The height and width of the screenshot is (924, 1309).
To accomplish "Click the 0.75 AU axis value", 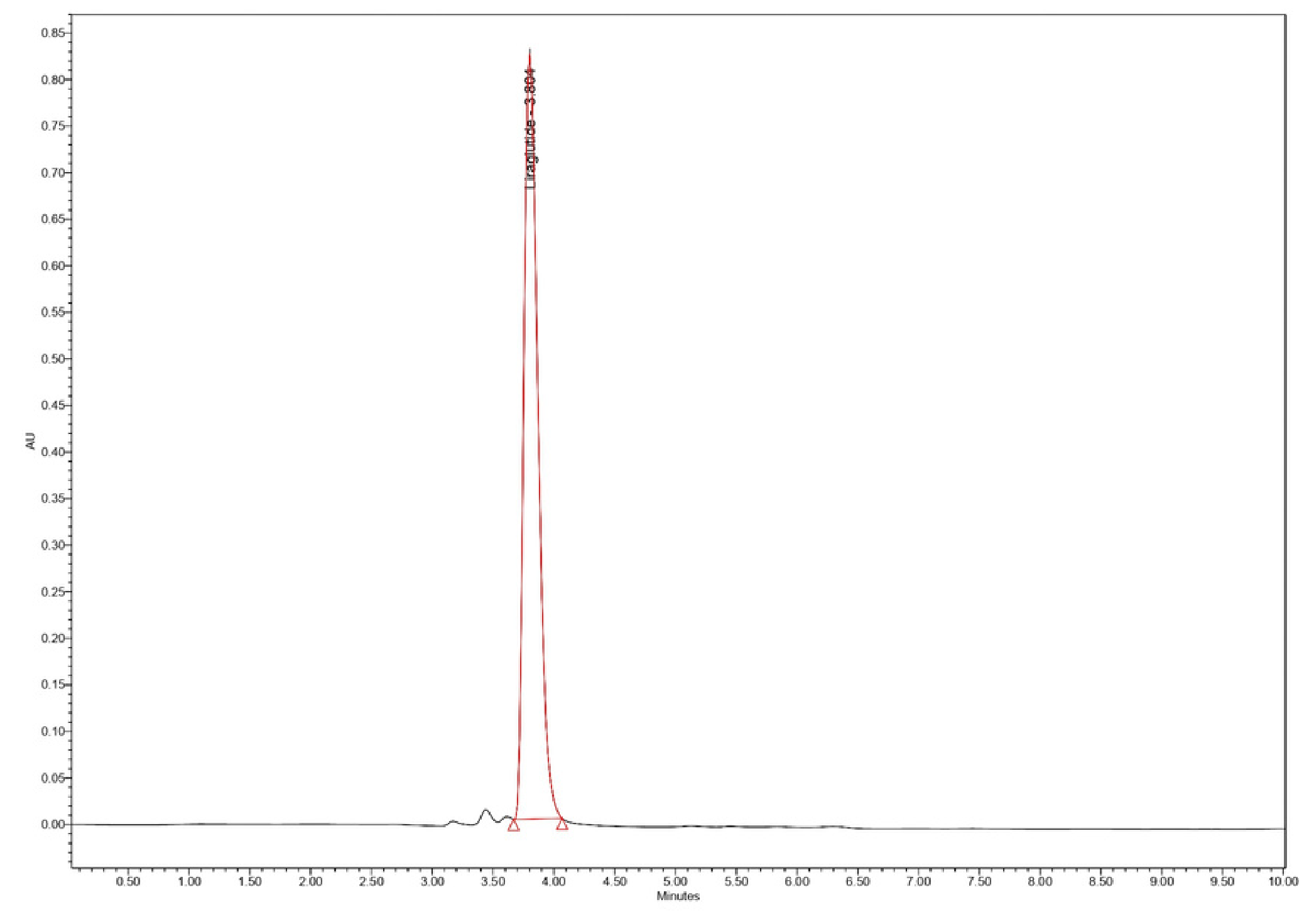I will click(x=53, y=126).
